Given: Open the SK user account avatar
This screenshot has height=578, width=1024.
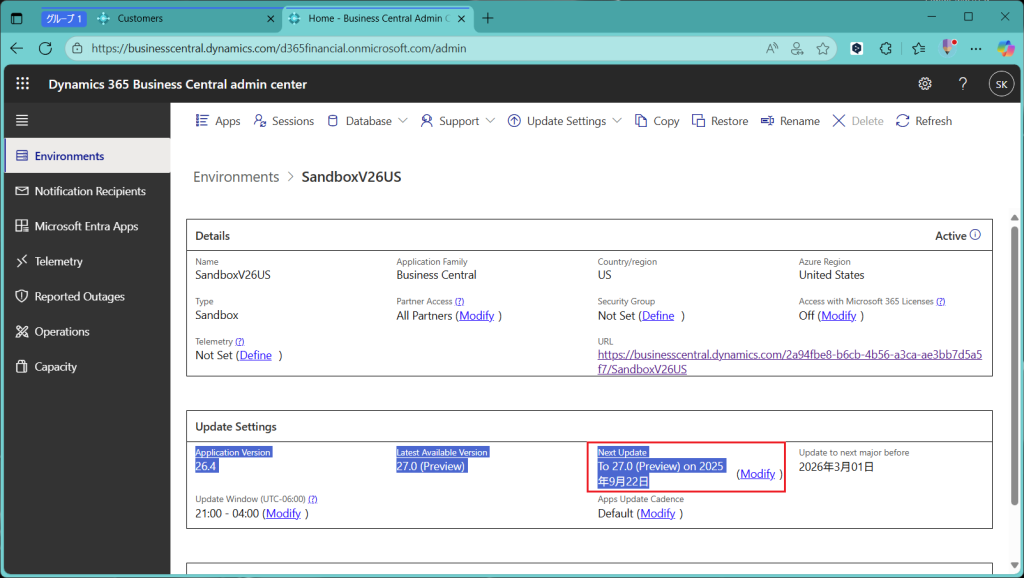Looking at the screenshot, I should pos(1001,84).
